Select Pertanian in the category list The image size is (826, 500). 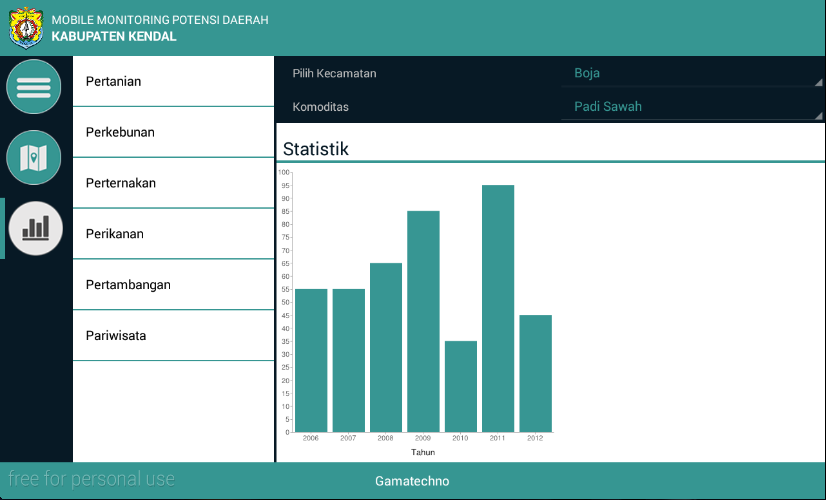173,81
